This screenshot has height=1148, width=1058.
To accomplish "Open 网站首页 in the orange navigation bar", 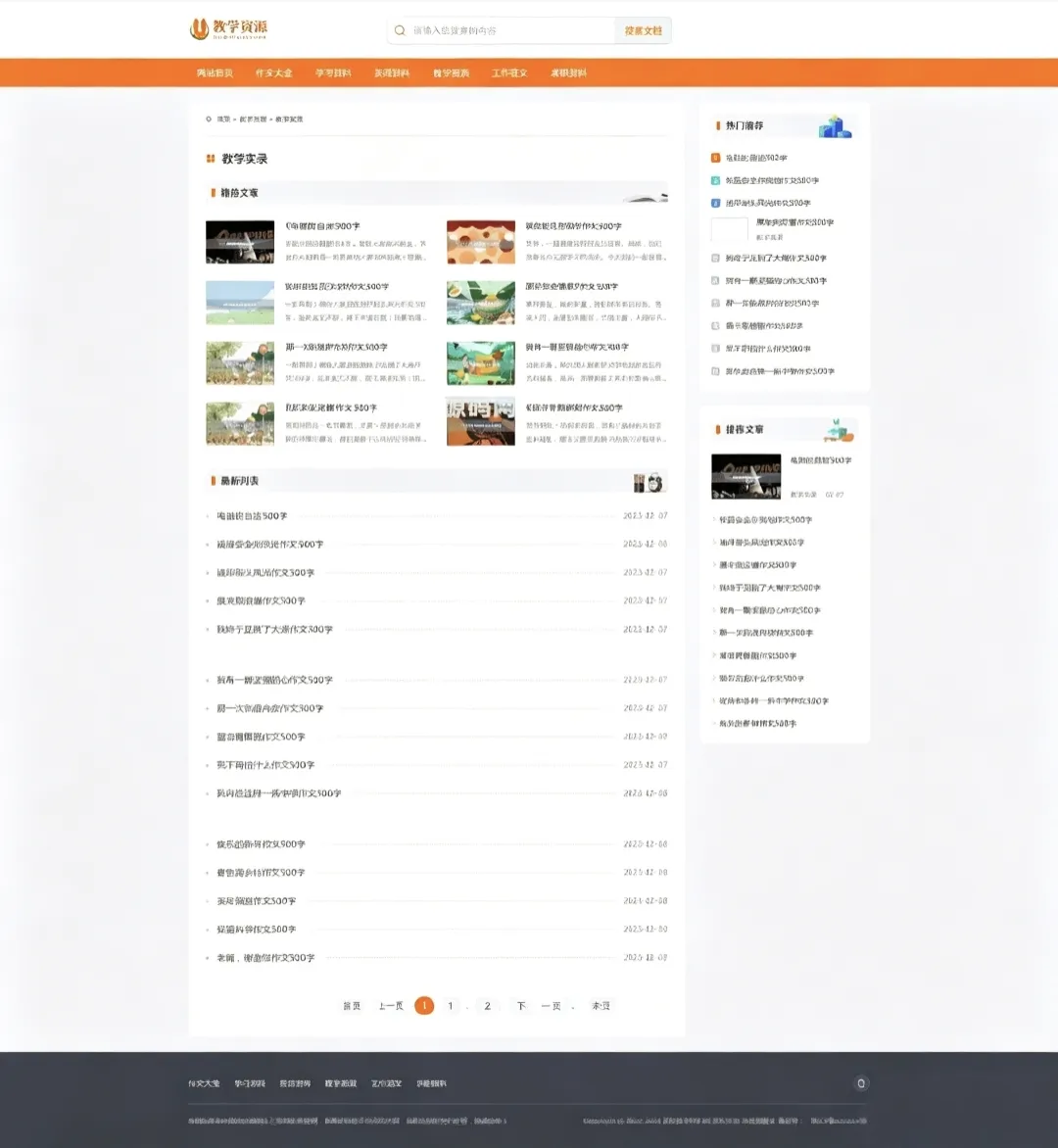I will (215, 73).
